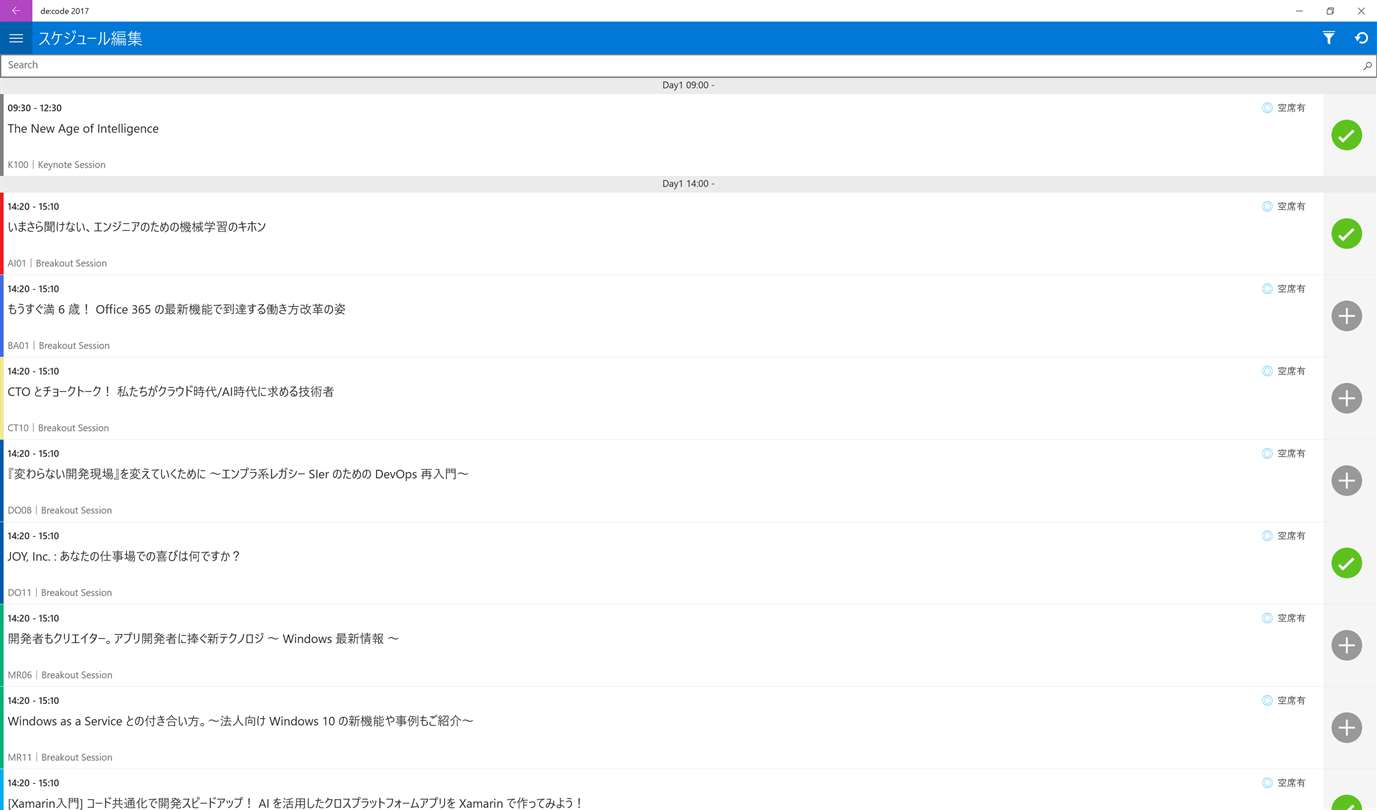Add the BA01 Office 365 session
Image resolution: width=1377 pixels, height=810 pixels.
1346,316
